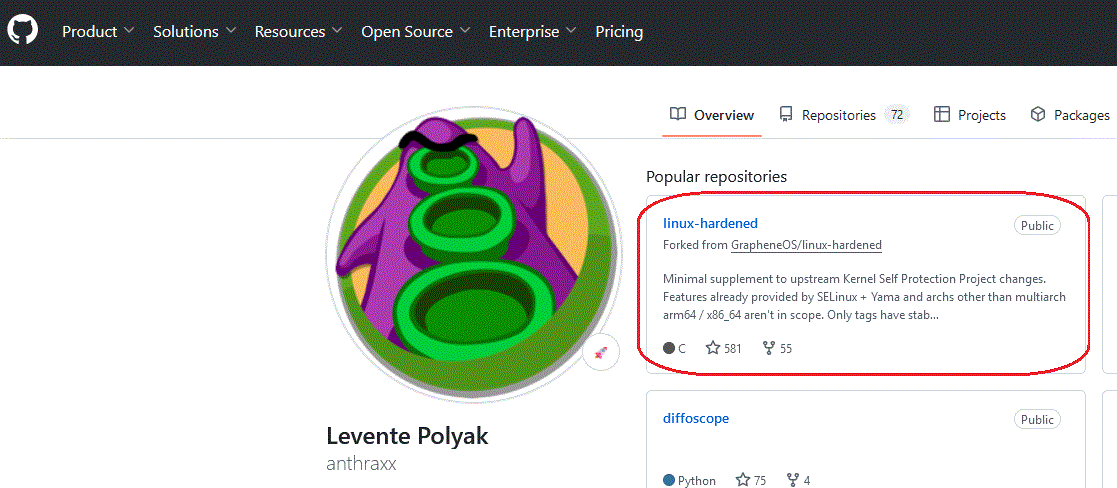
Task: Open the linux-hardened repository
Action: coord(710,223)
